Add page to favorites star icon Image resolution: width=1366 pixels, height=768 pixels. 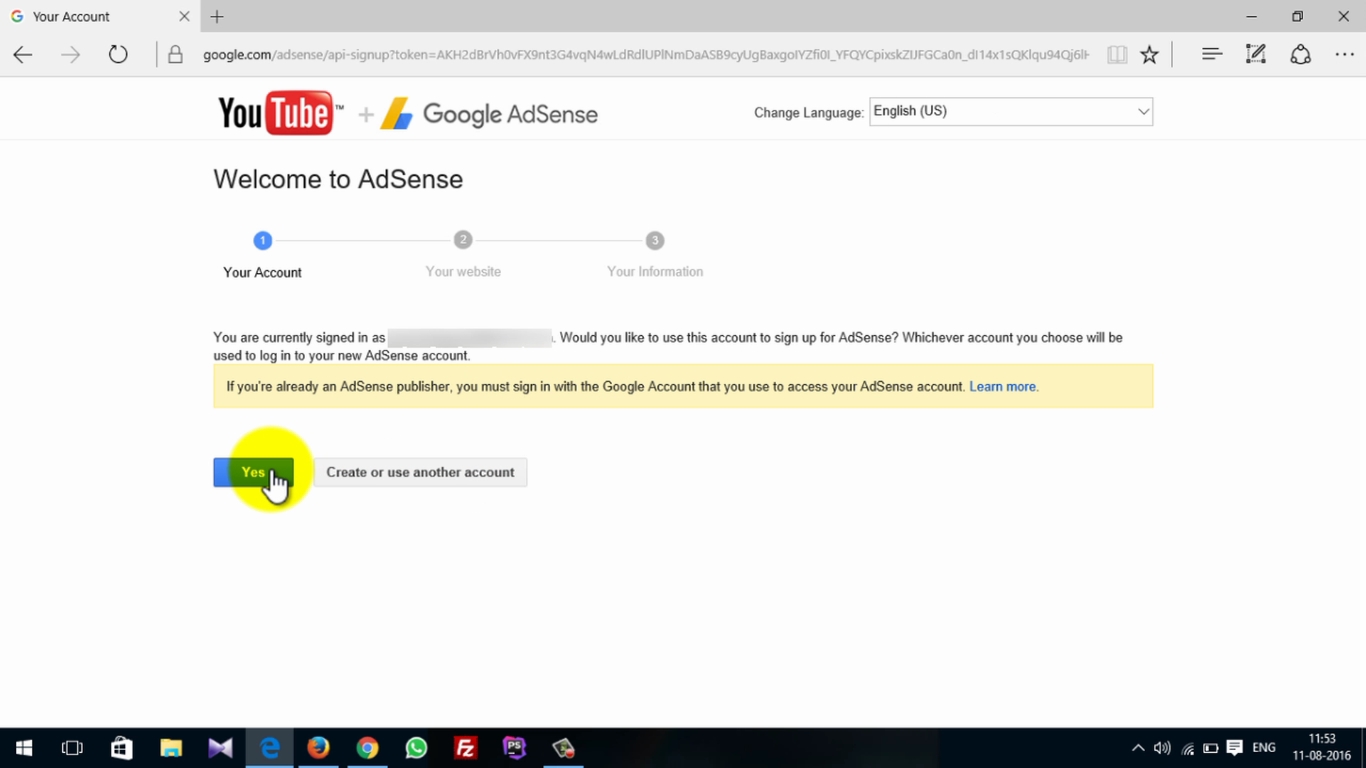1150,55
